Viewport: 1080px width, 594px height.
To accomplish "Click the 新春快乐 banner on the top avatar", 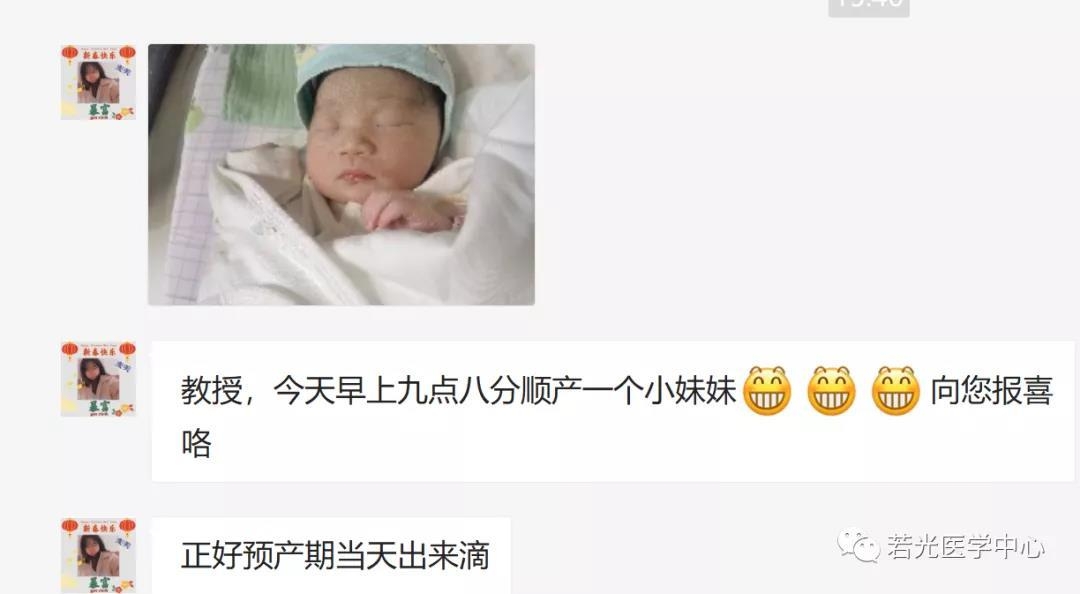I will pos(99,55).
